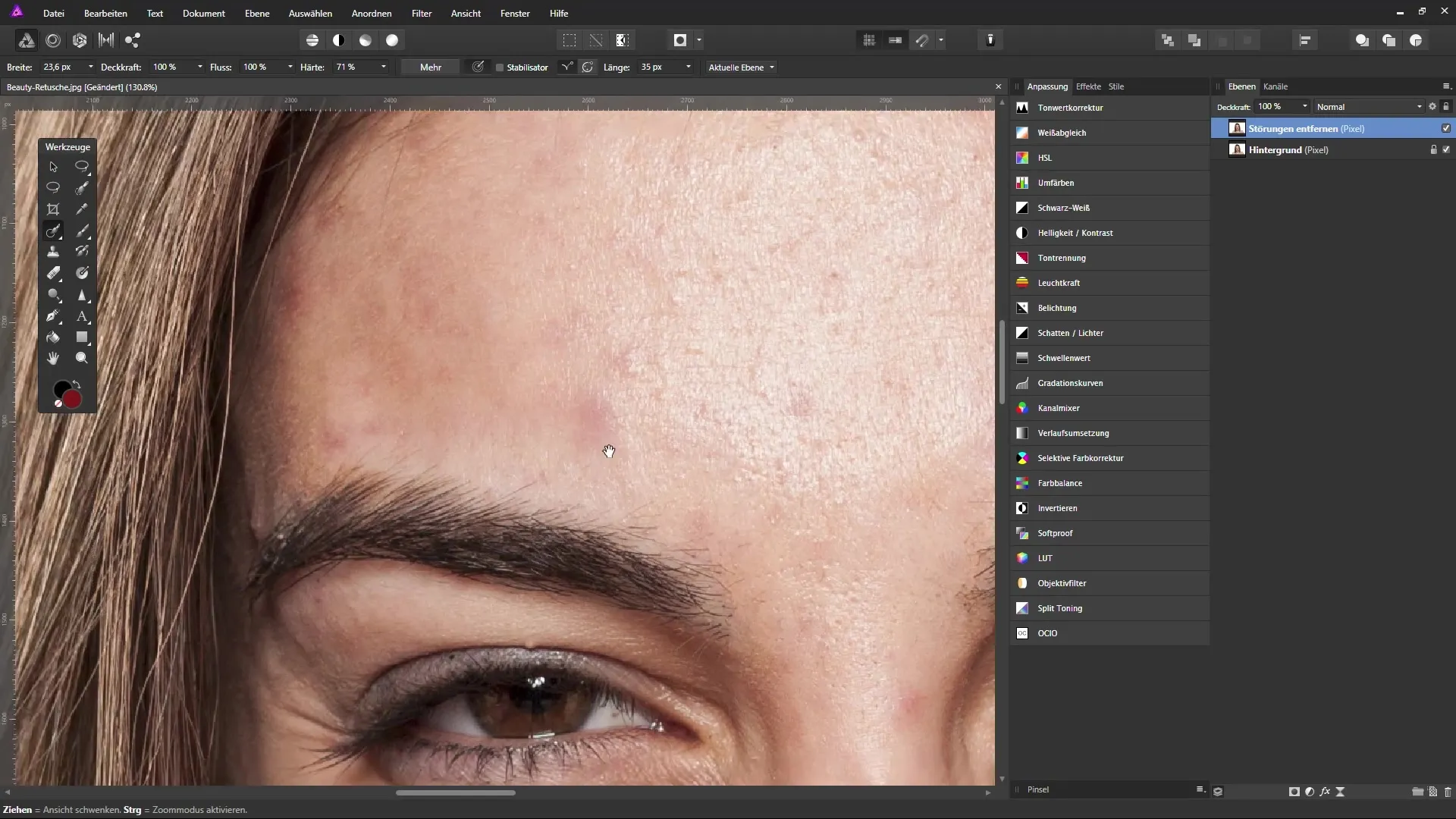Open the Härte hardness dropdown

coord(384,67)
